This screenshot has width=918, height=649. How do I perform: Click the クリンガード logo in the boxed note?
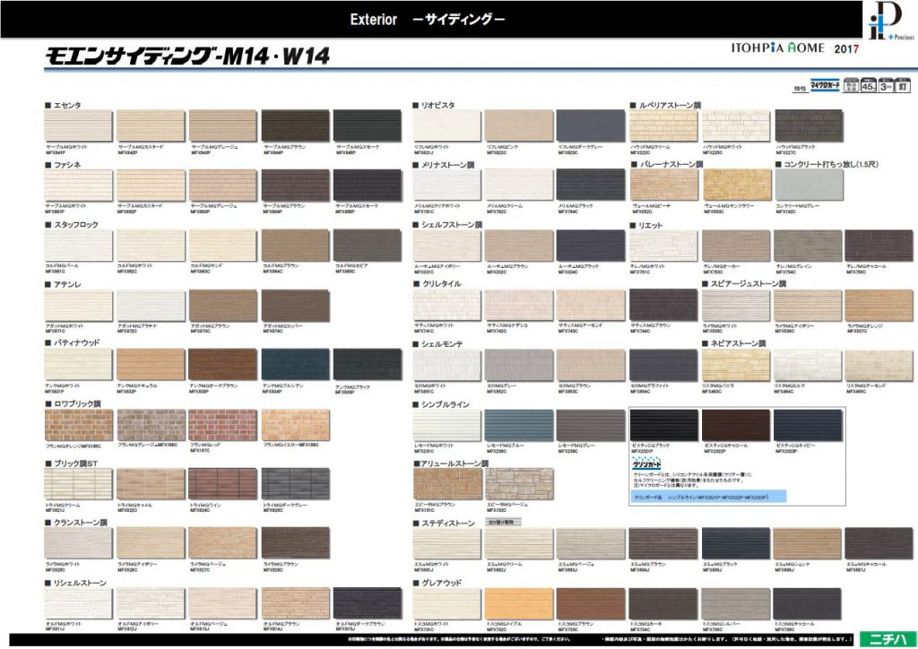646,465
